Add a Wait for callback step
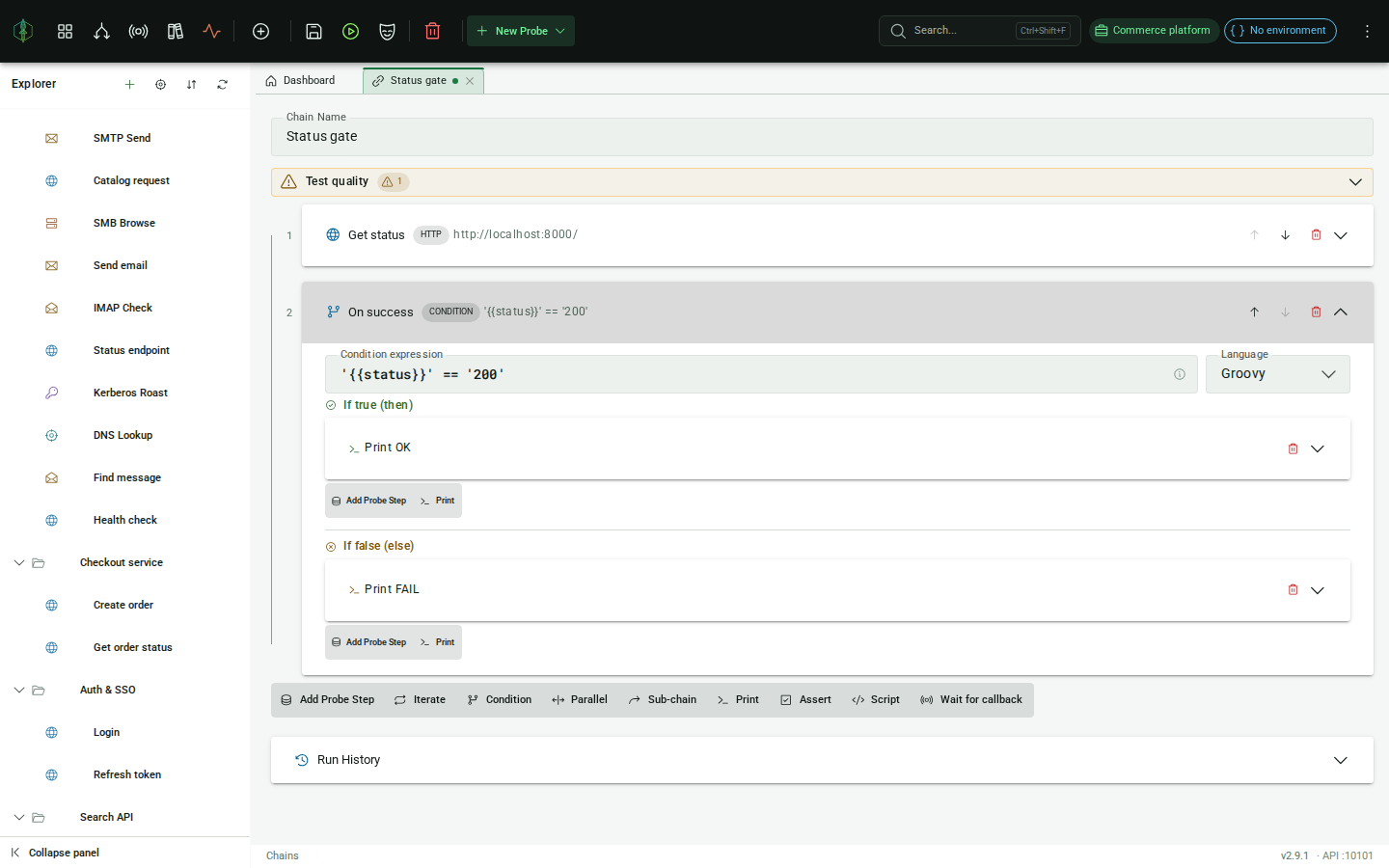1389x868 pixels. click(x=971, y=700)
